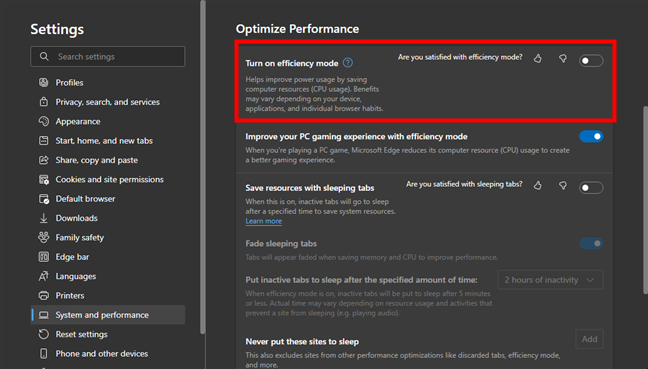Enable Save resources with sleeping tabs toggle
Image resolution: width=648 pixels, height=369 pixels.
tap(591, 188)
